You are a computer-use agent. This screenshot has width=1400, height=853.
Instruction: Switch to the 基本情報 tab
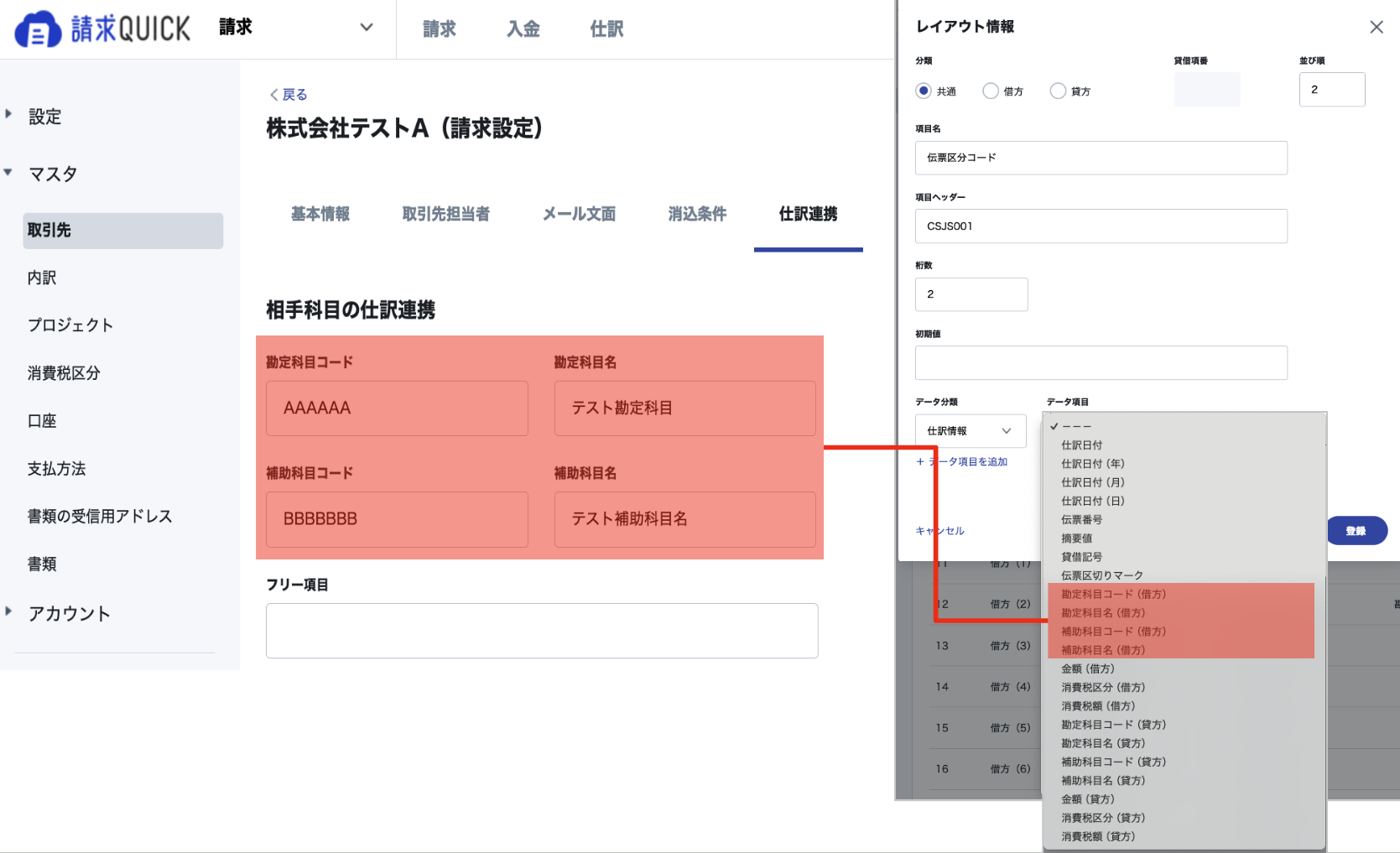[320, 214]
